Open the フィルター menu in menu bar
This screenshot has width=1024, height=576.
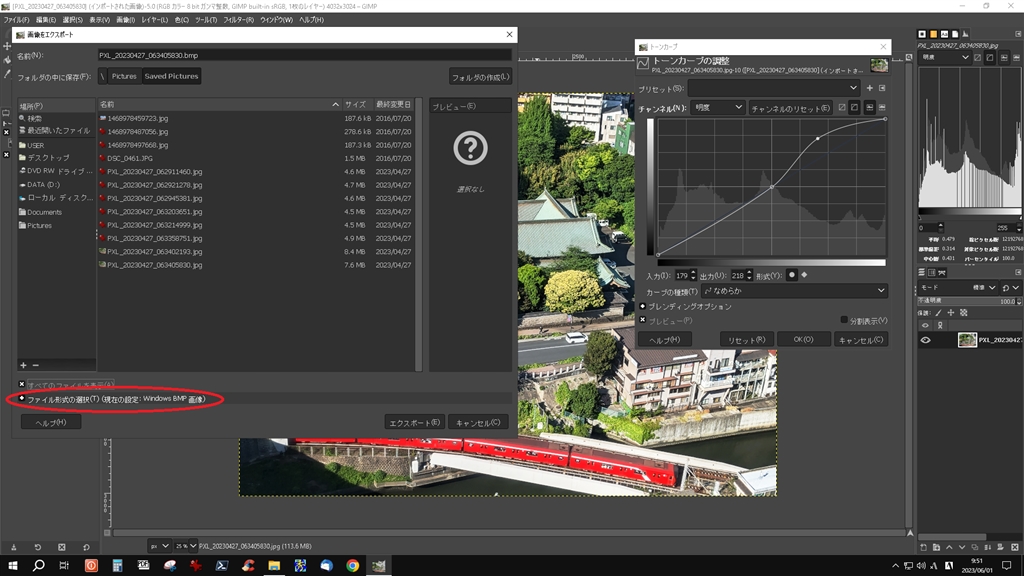pyautogui.click(x=238, y=19)
